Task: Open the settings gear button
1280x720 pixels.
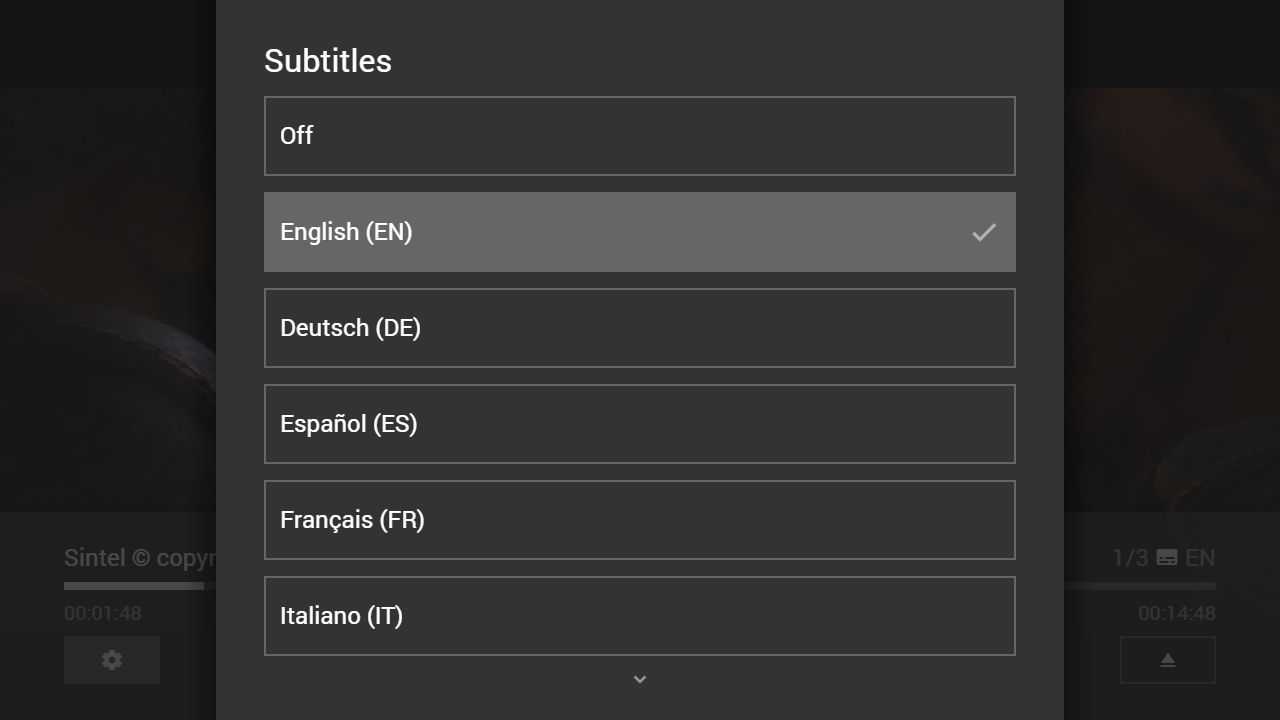Action: pos(112,660)
